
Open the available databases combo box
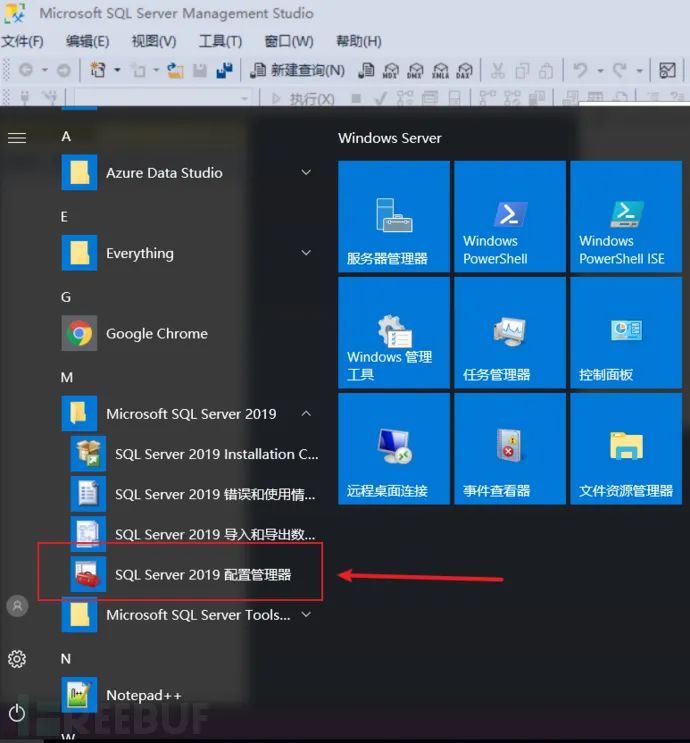tap(163, 99)
